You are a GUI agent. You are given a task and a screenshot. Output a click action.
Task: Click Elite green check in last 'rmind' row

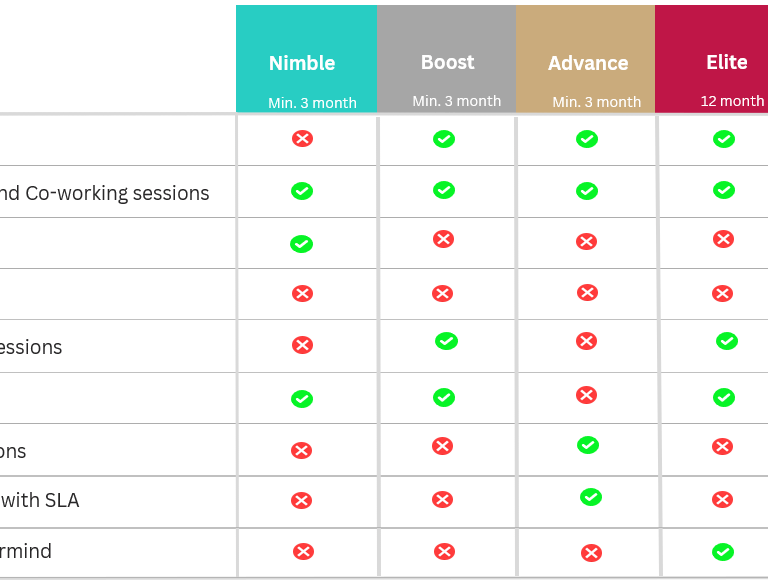pos(723,551)
